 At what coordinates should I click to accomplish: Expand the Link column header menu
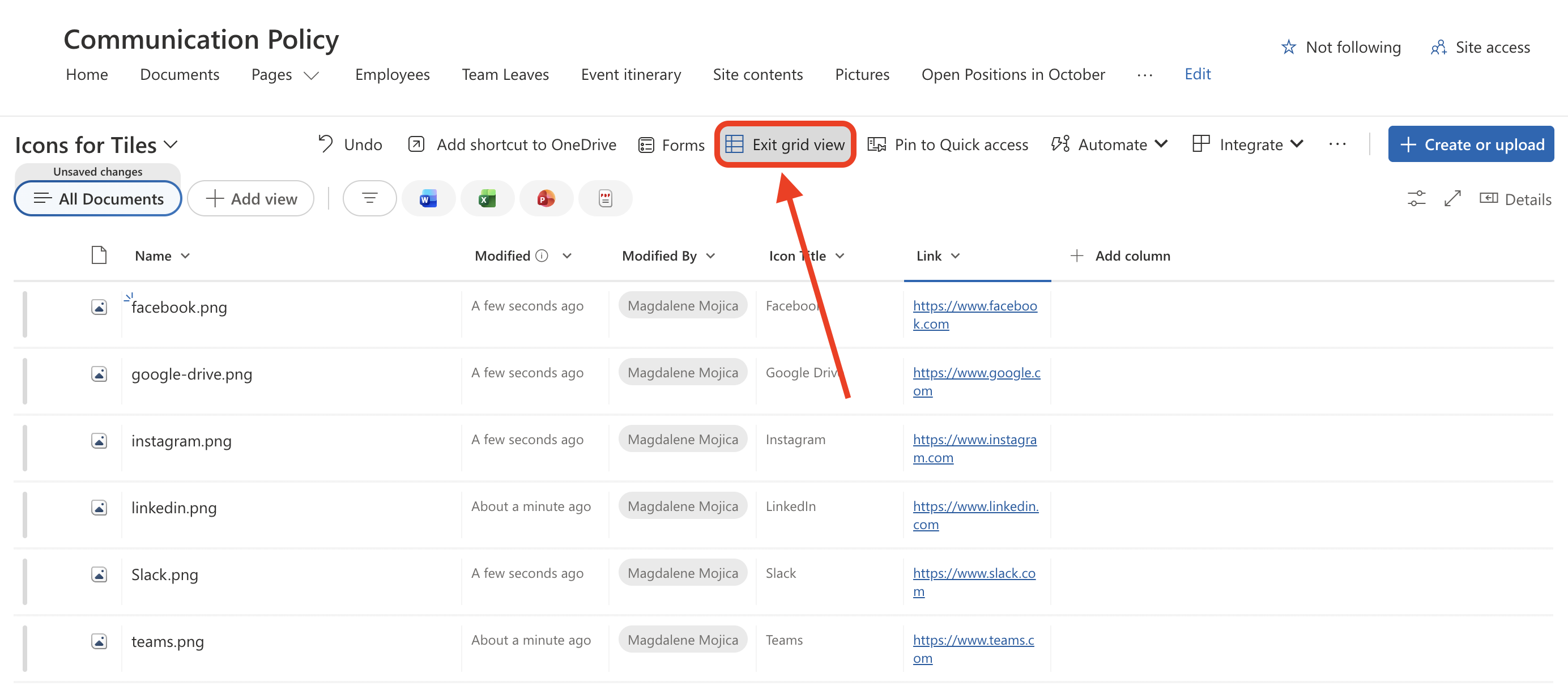point(955,256)
